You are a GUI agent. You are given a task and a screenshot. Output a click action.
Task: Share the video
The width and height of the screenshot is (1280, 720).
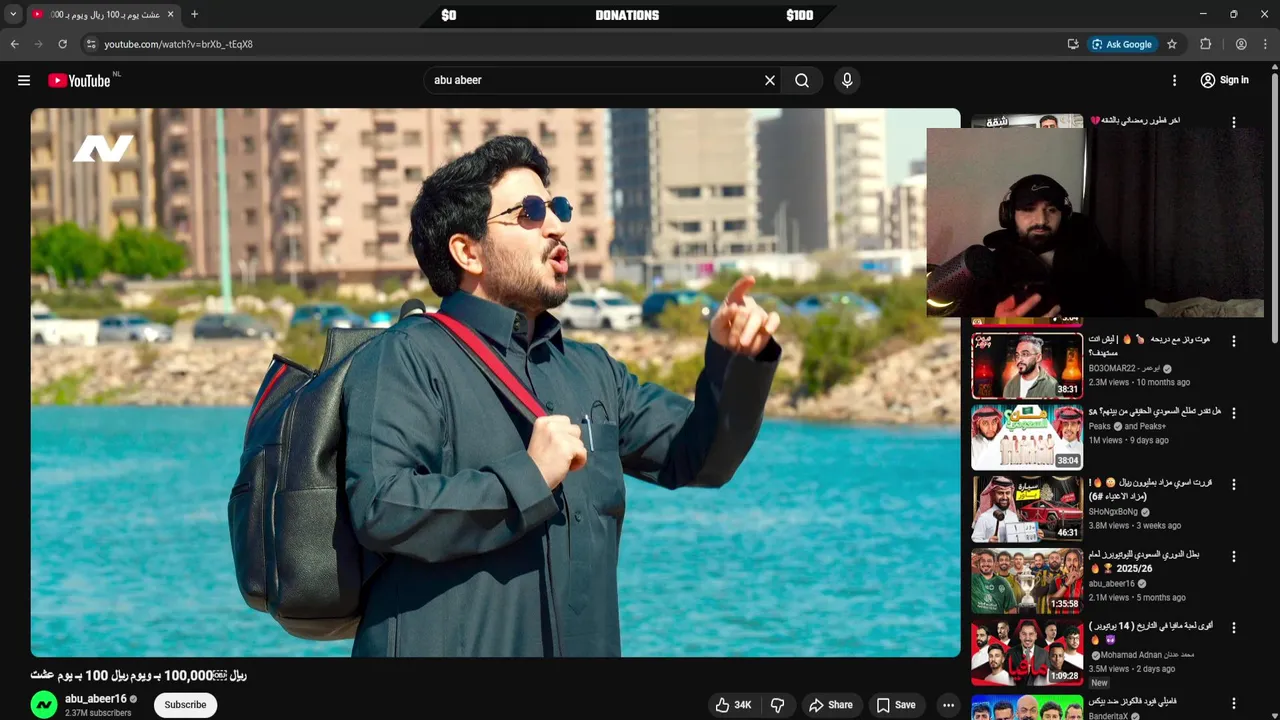[x=831, y=705]
